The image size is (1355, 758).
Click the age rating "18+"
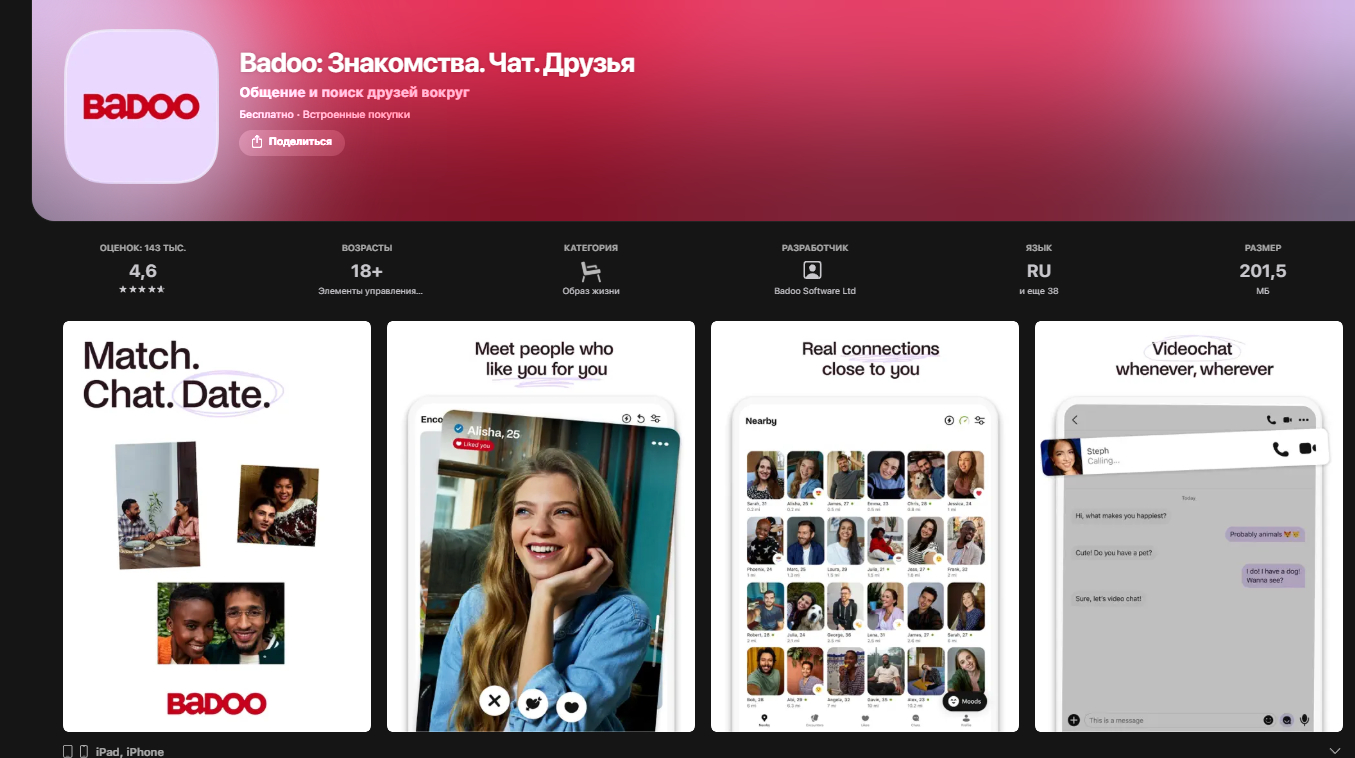tap(367, 271)
